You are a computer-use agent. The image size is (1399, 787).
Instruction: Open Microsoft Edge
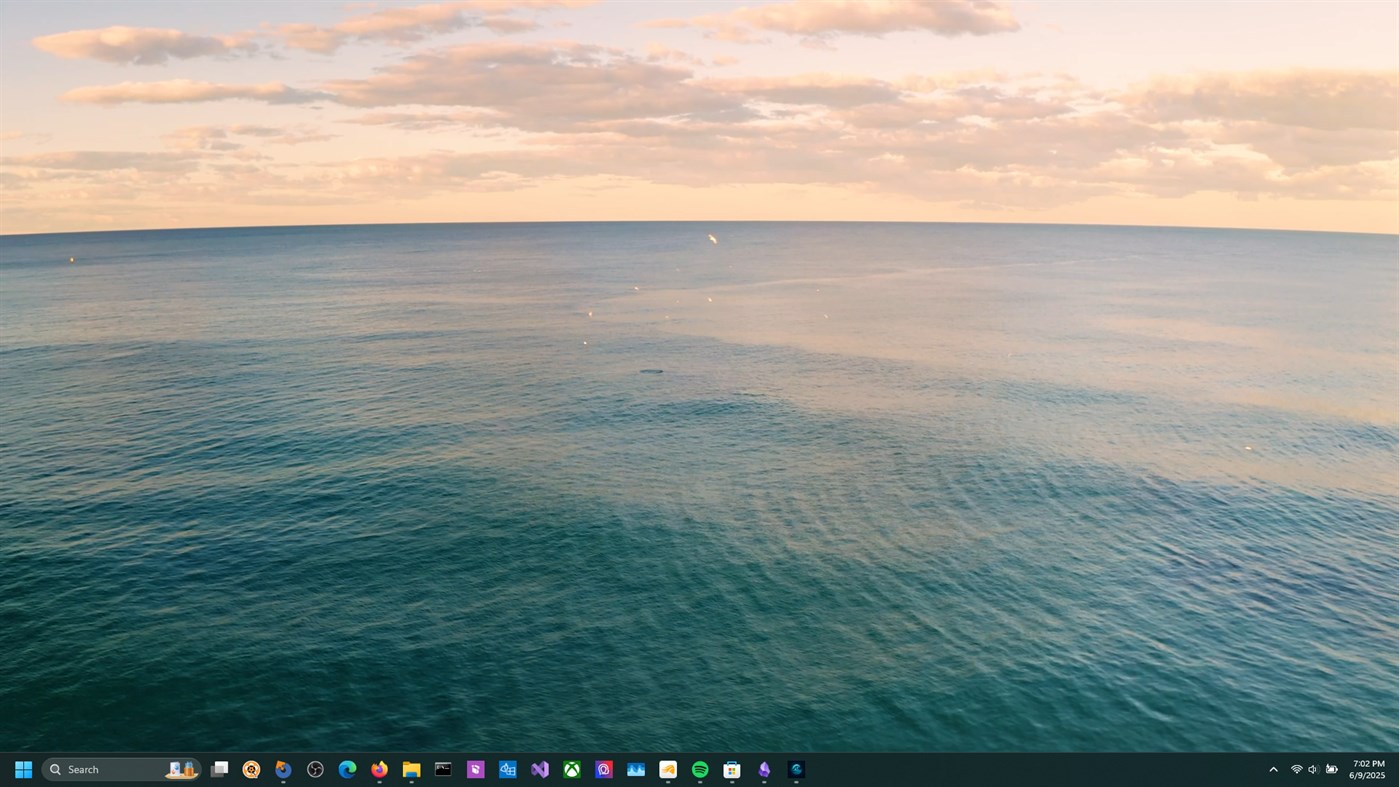(347, 769)
